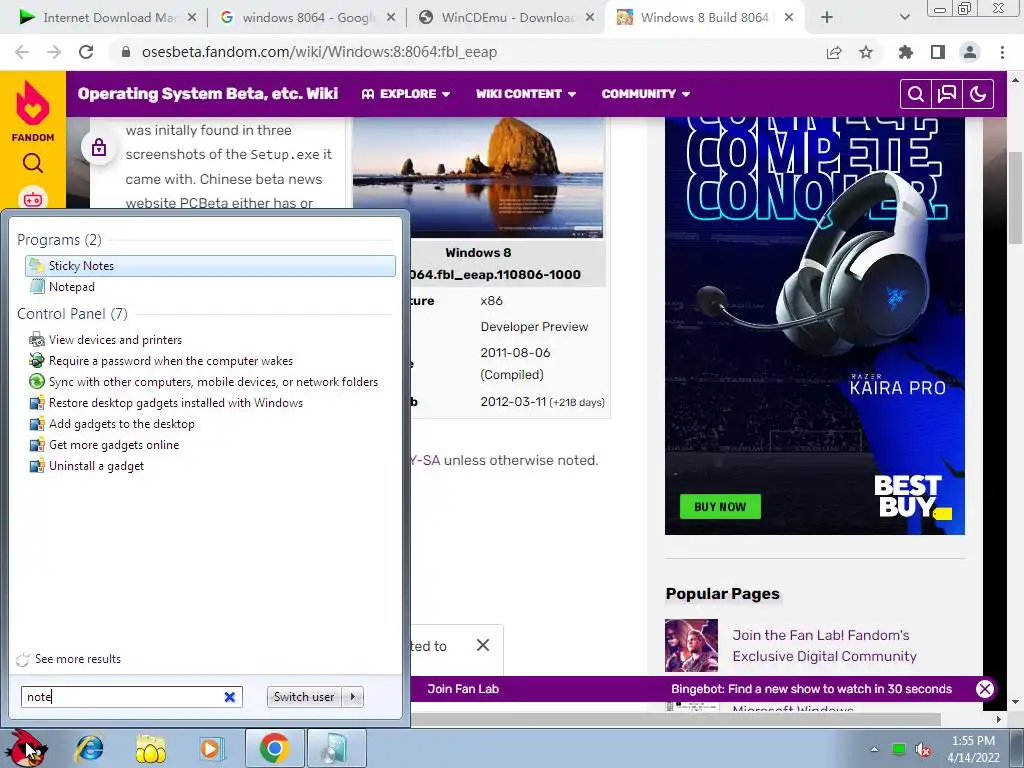Open Chrome extensions puzzle icon
The height and width of the screenshot is (768, 1024).
tap(905, 52)
